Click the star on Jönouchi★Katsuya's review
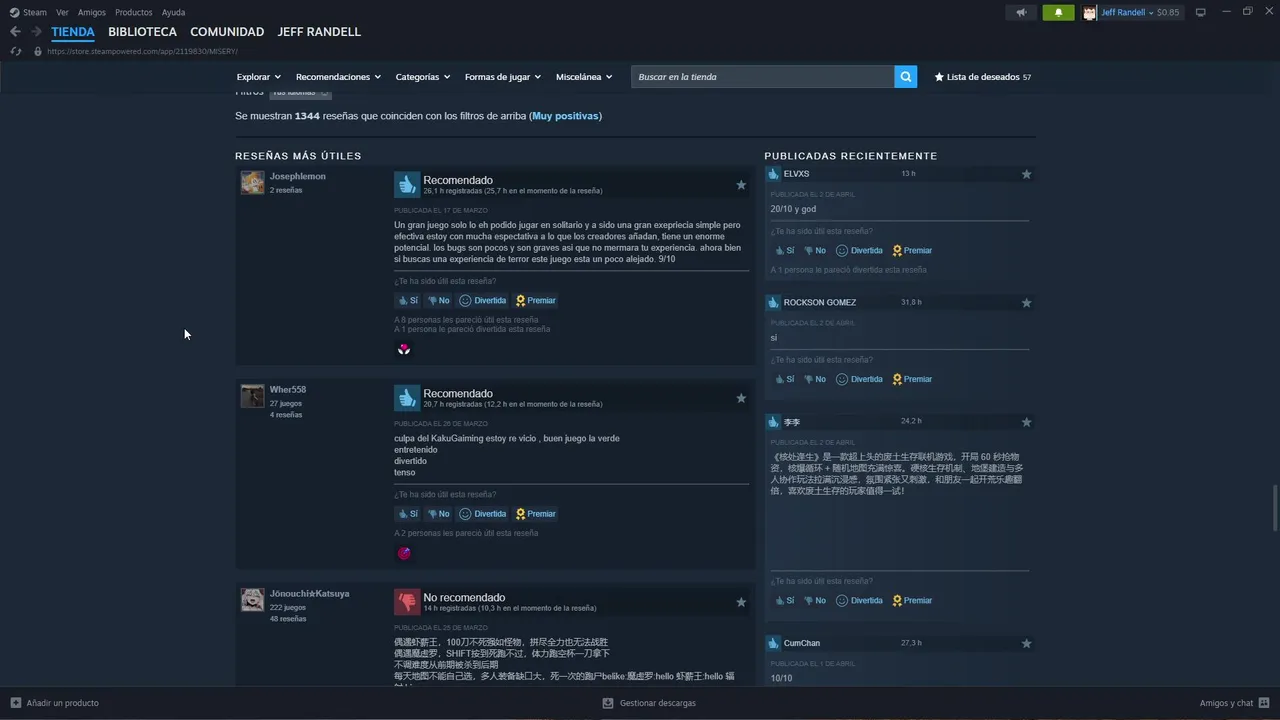 (x=741, y=602)
